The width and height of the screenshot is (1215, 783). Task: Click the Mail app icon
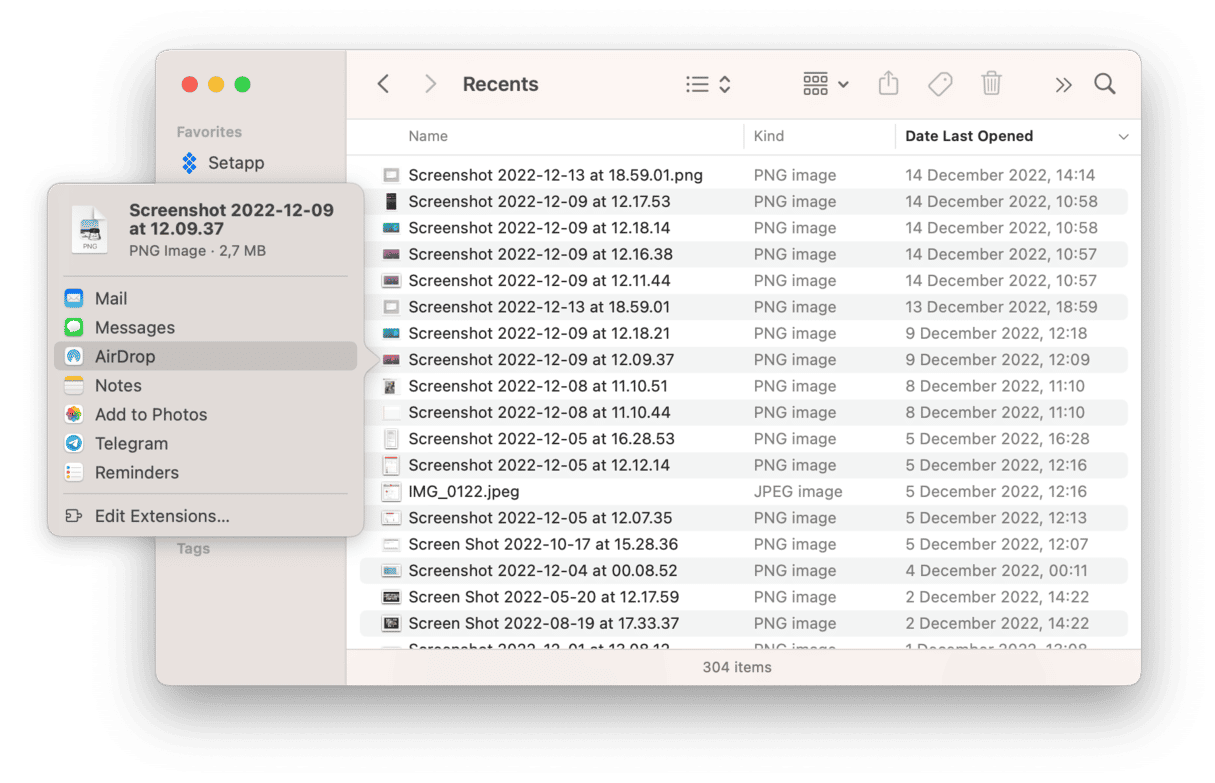tap(74, 298)
